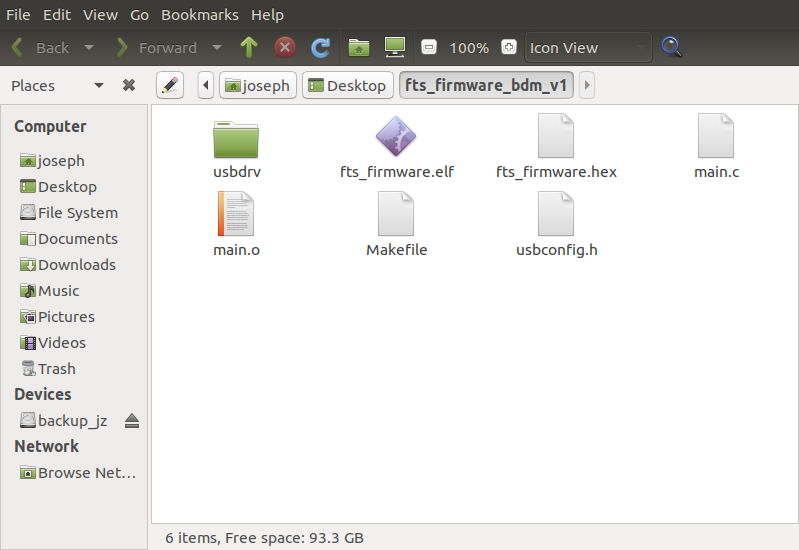Go Forward to next folder

tap(156, 47)
